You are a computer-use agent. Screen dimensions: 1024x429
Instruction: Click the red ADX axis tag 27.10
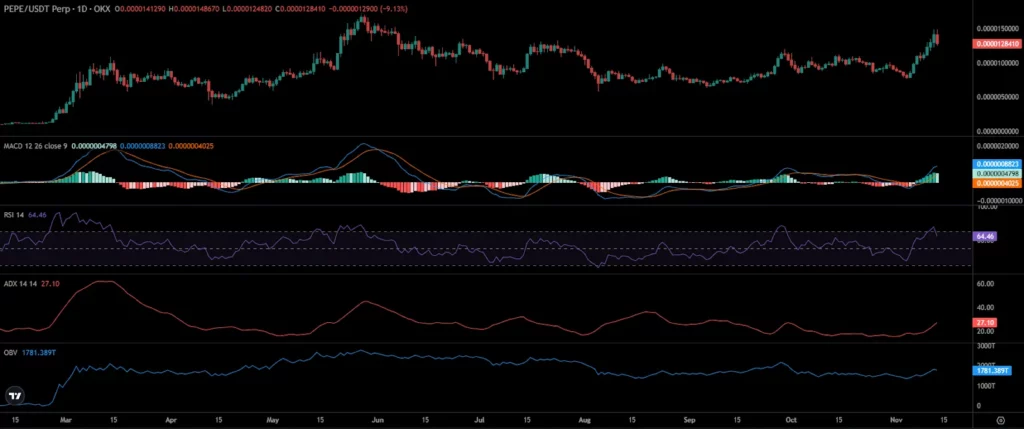[x=984, y=323]
